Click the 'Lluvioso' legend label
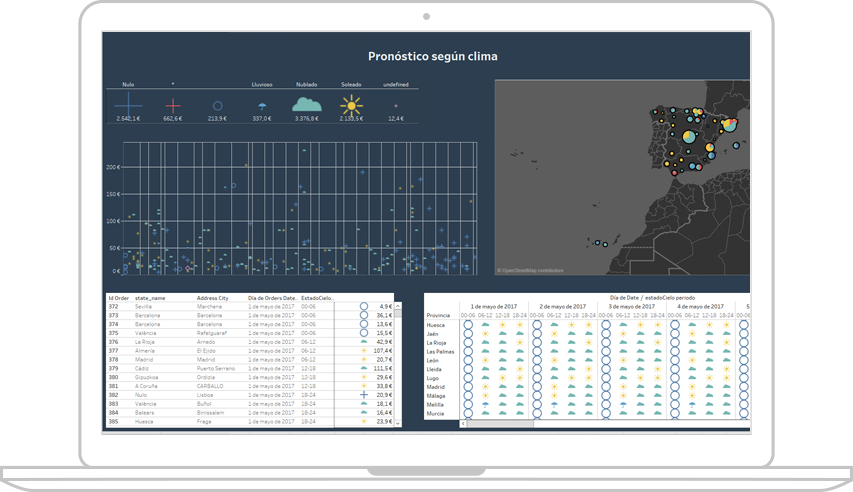 click(262, 84)
